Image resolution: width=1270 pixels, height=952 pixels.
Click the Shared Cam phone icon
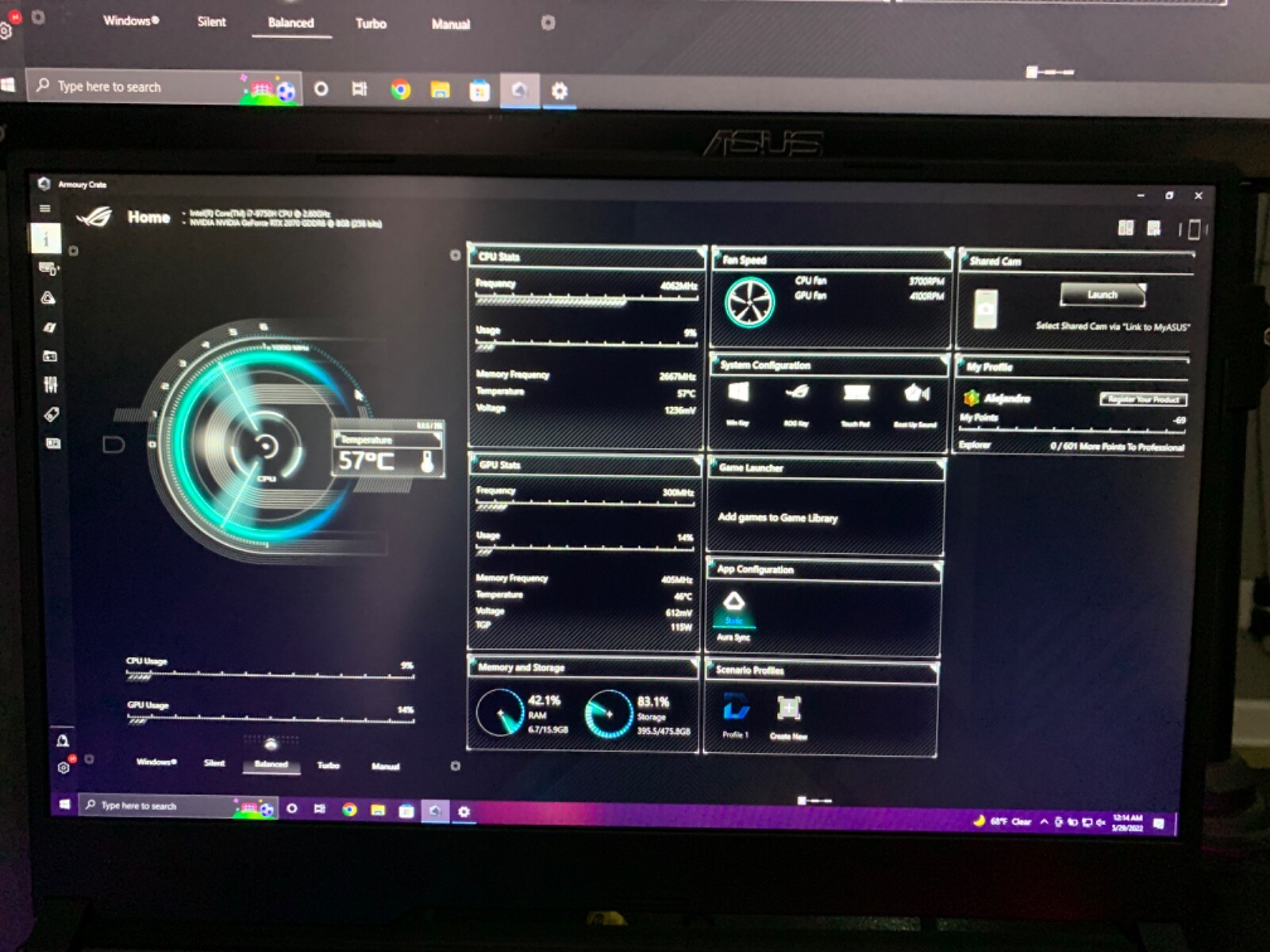985,309
